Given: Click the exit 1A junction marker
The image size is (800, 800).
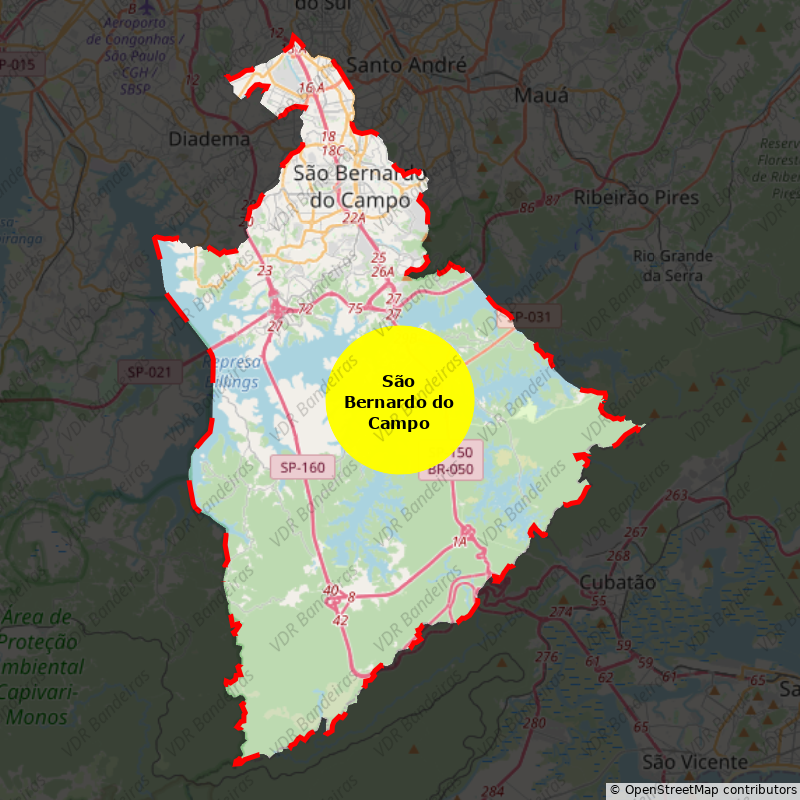Looking at the screenshot, I should click(x=460, y=541).
